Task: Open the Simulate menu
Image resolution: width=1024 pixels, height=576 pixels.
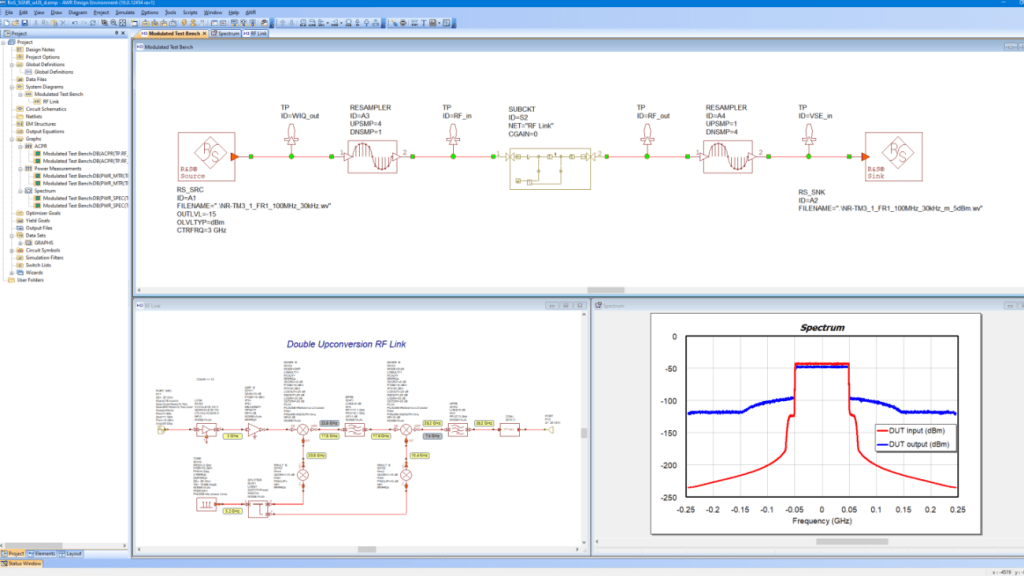Action: (125, 12)
